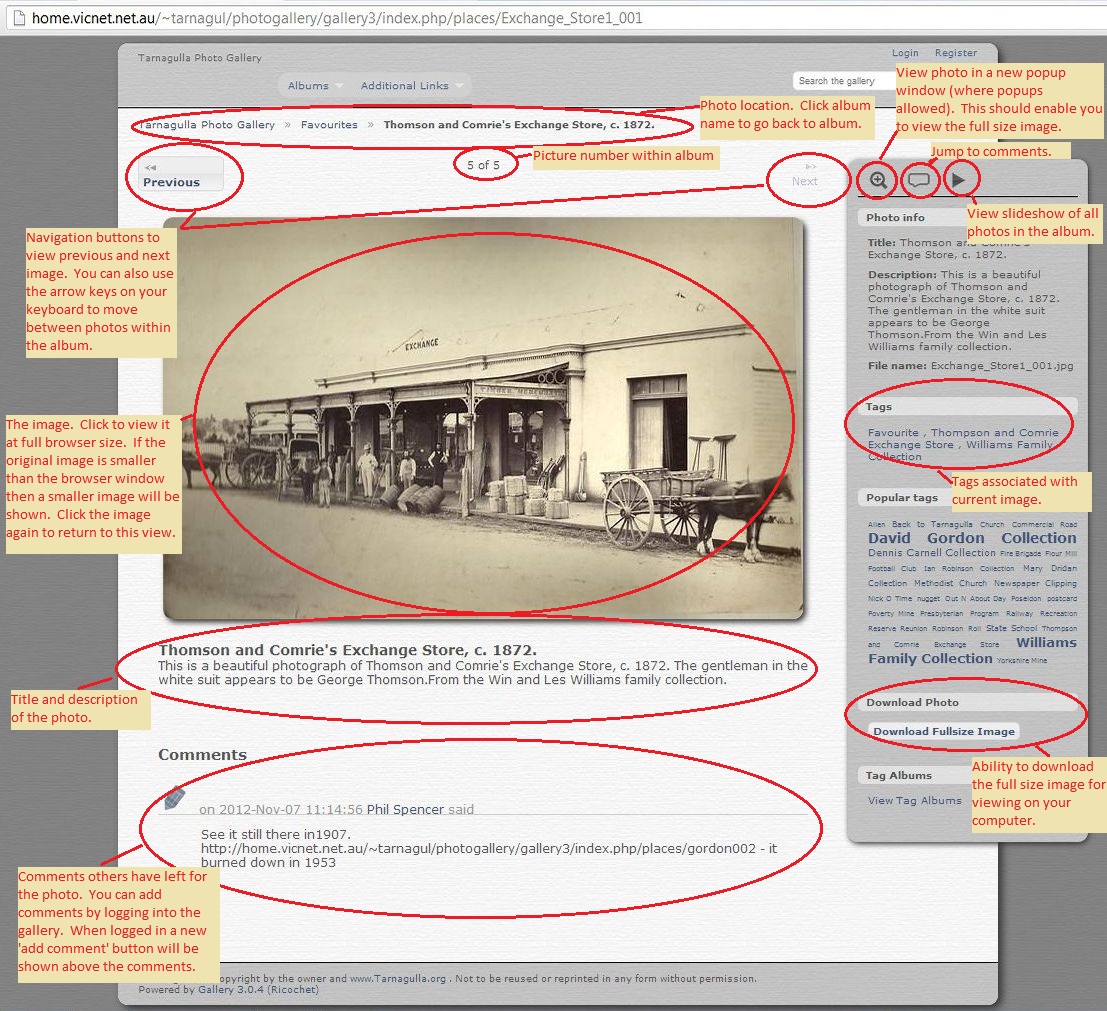This screenshot has height=1011, width=1107.
Task: Select the Favourite tag under Tags
Action: point(893,433)
